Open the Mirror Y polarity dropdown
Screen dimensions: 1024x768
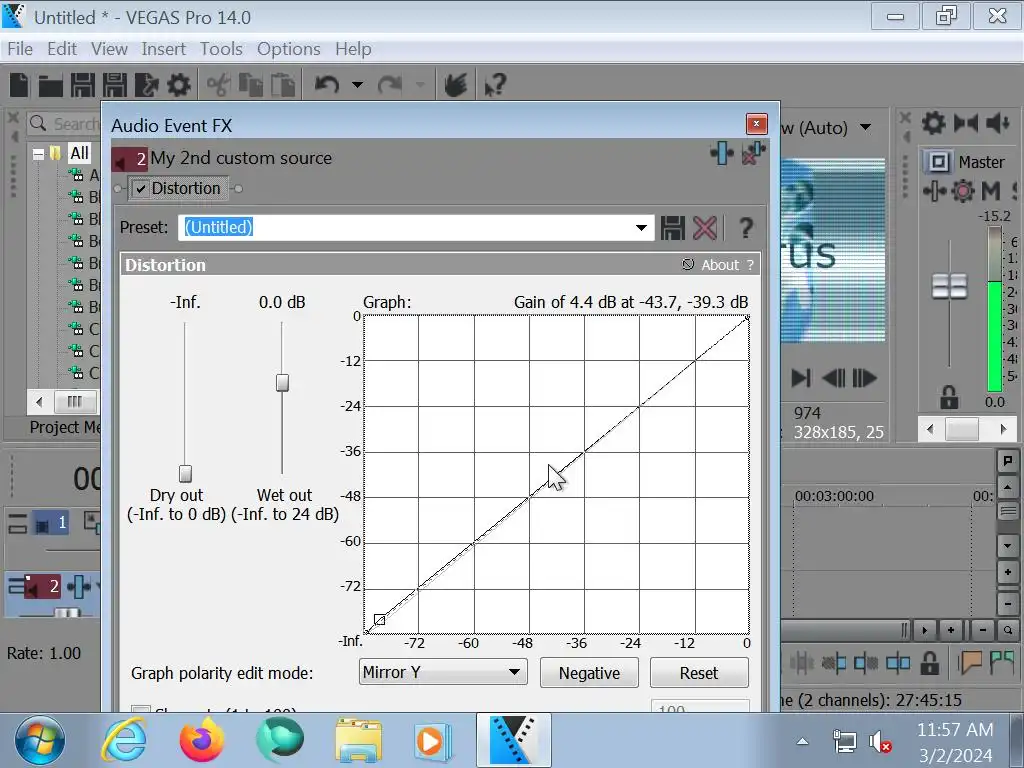coord(443,672)
